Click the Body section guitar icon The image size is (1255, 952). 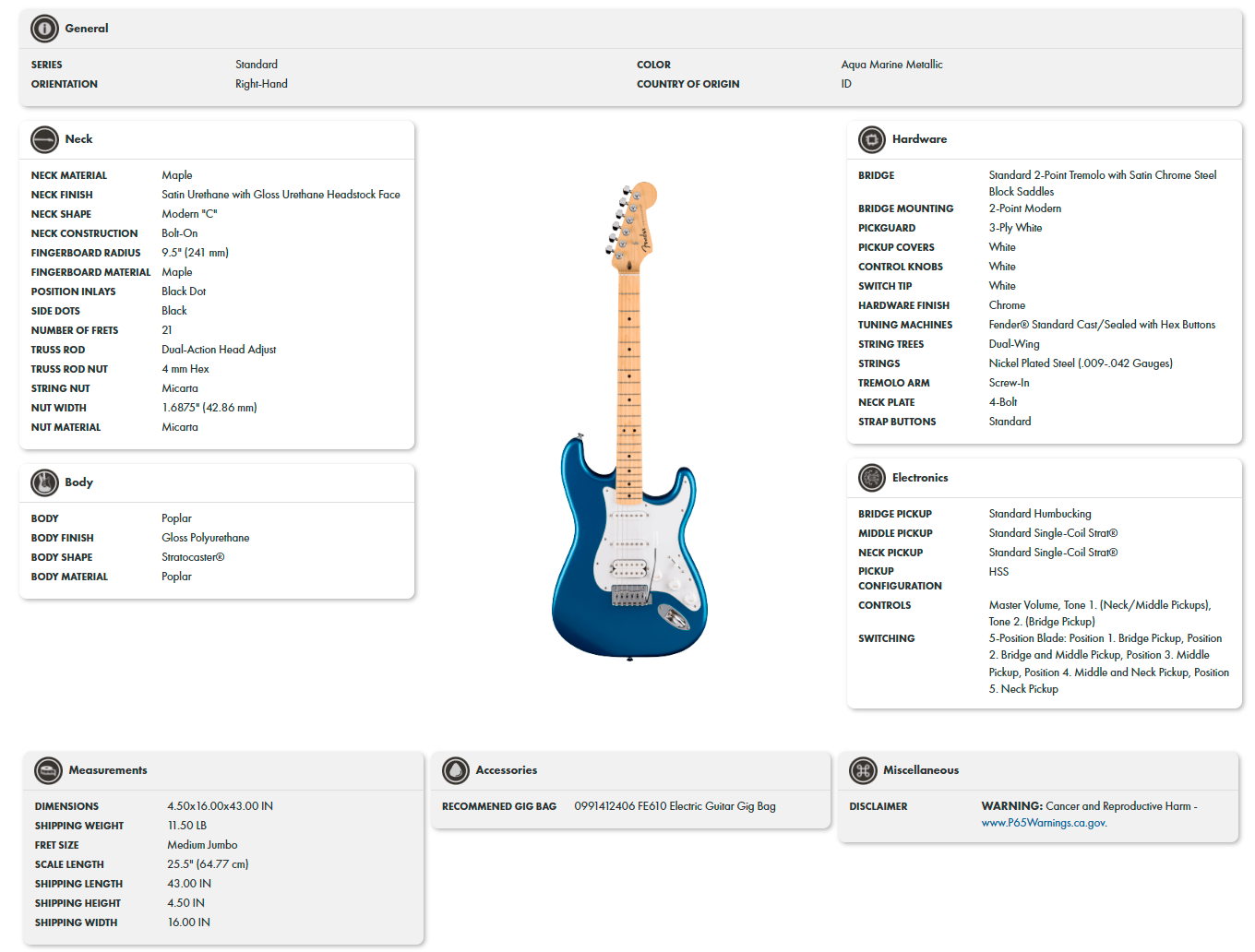(x=45, y=482)
